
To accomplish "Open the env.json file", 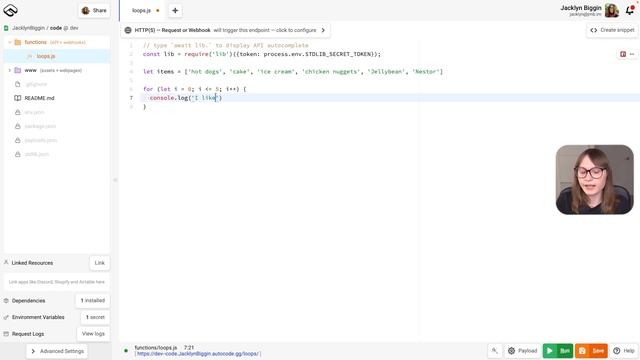I will [34, 112].
